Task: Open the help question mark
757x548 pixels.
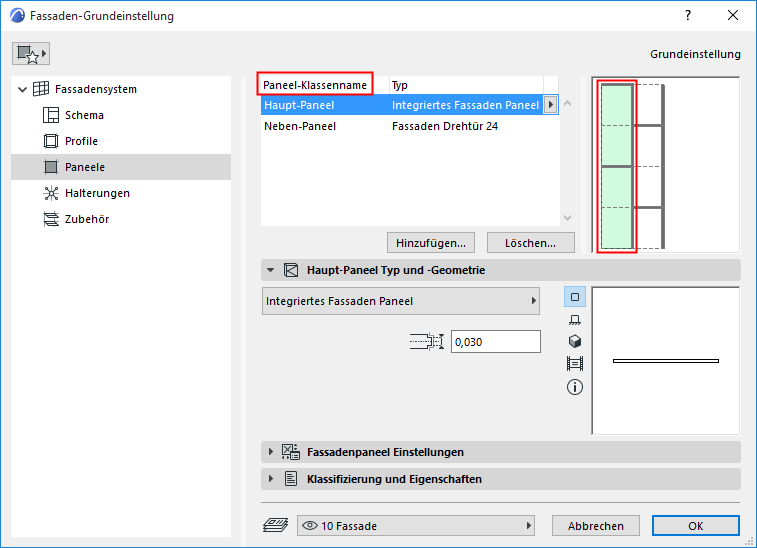Action: (688, 15)
